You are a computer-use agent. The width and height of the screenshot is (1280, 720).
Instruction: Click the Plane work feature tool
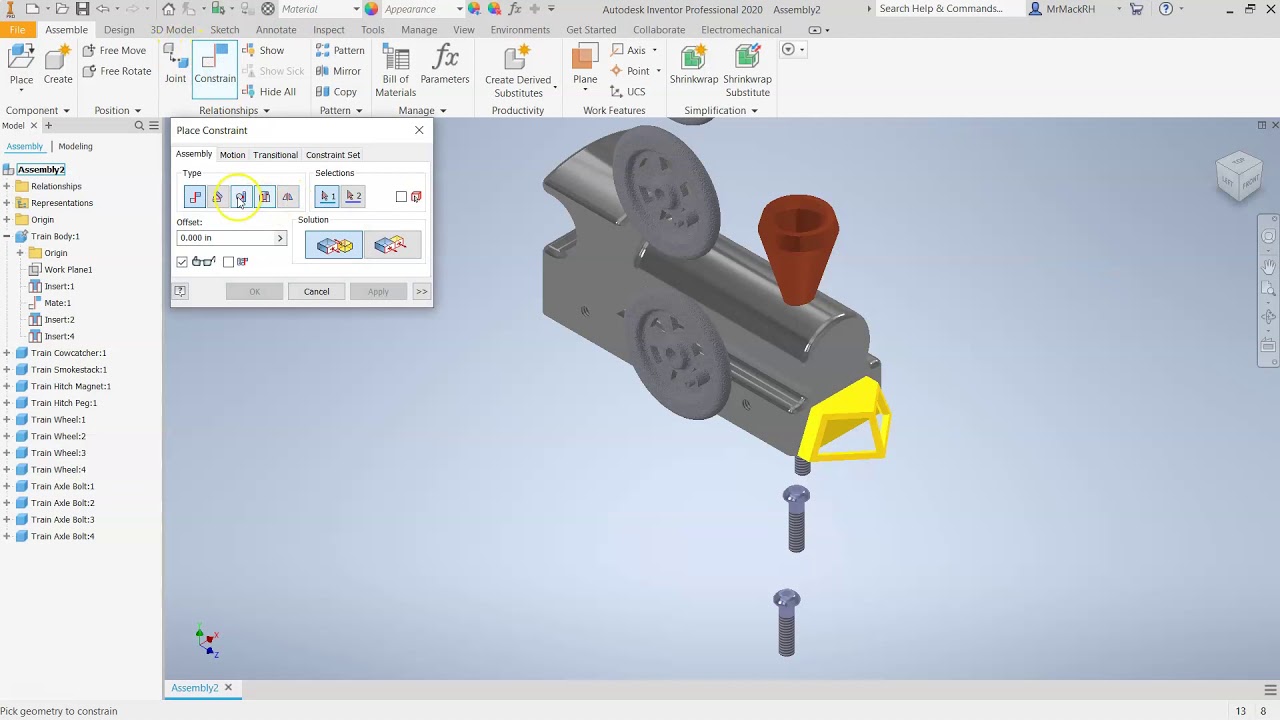585,66
